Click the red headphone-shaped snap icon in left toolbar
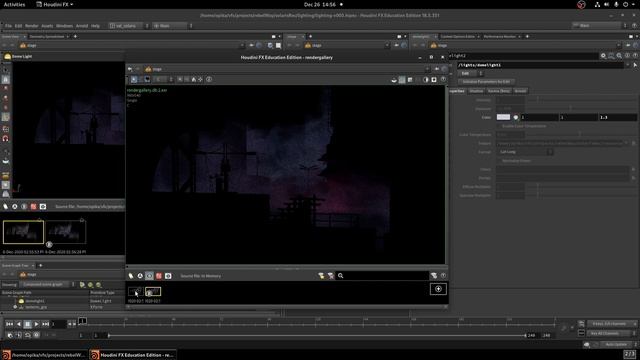 [x=6, y=139]
